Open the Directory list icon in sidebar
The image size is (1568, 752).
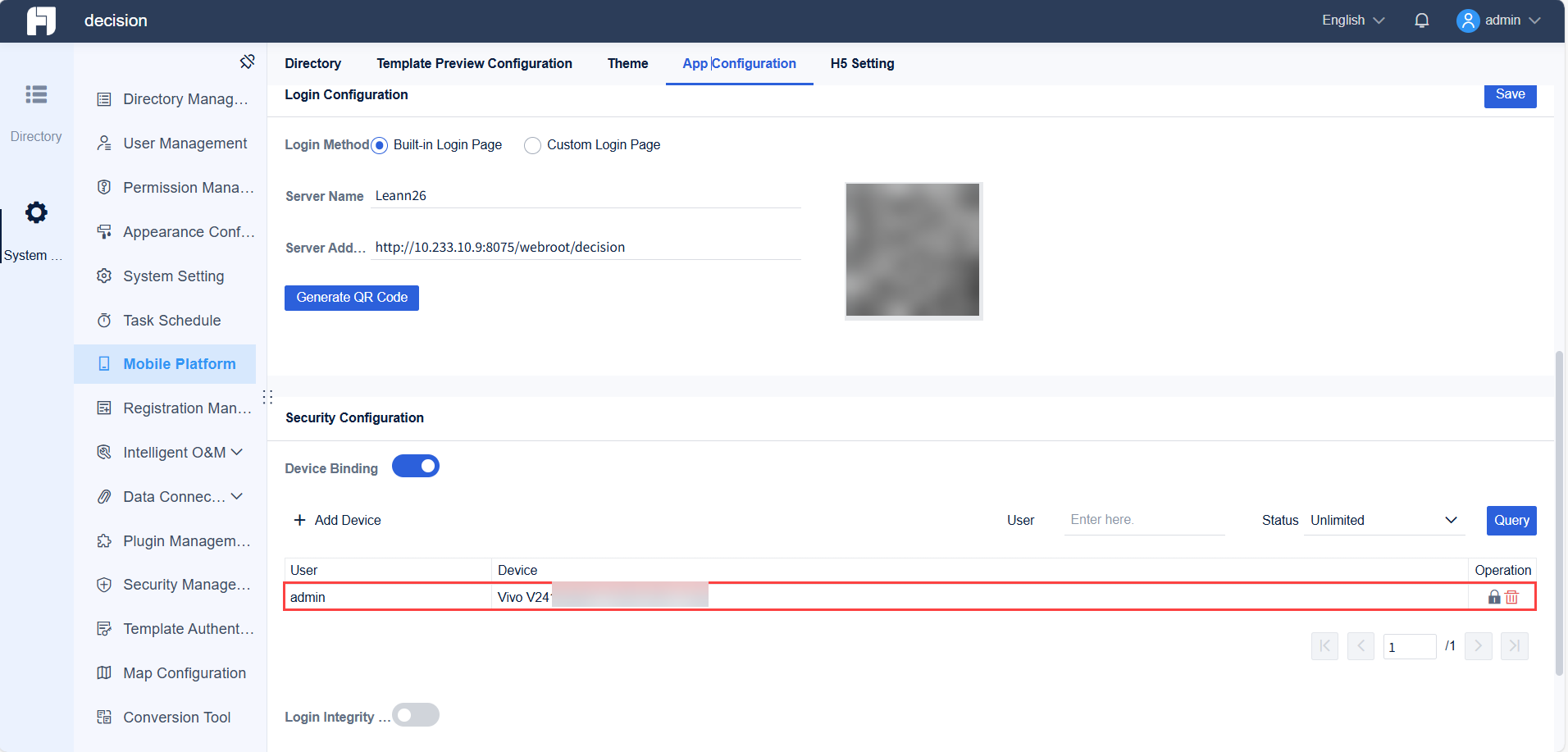tap(36, 94)
